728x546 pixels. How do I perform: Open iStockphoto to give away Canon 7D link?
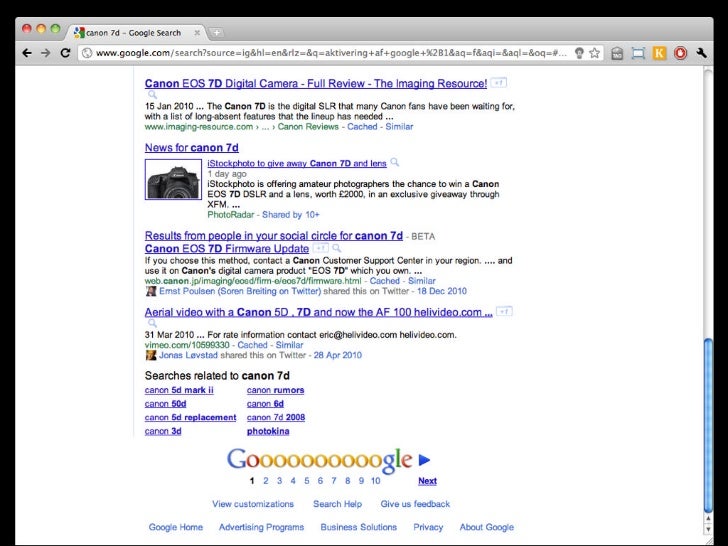(x=297, y=163)
